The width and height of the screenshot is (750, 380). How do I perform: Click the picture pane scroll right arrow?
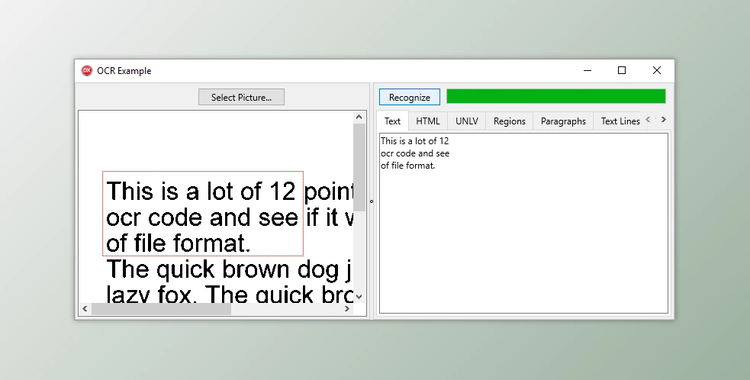click(x=347, y=309)
